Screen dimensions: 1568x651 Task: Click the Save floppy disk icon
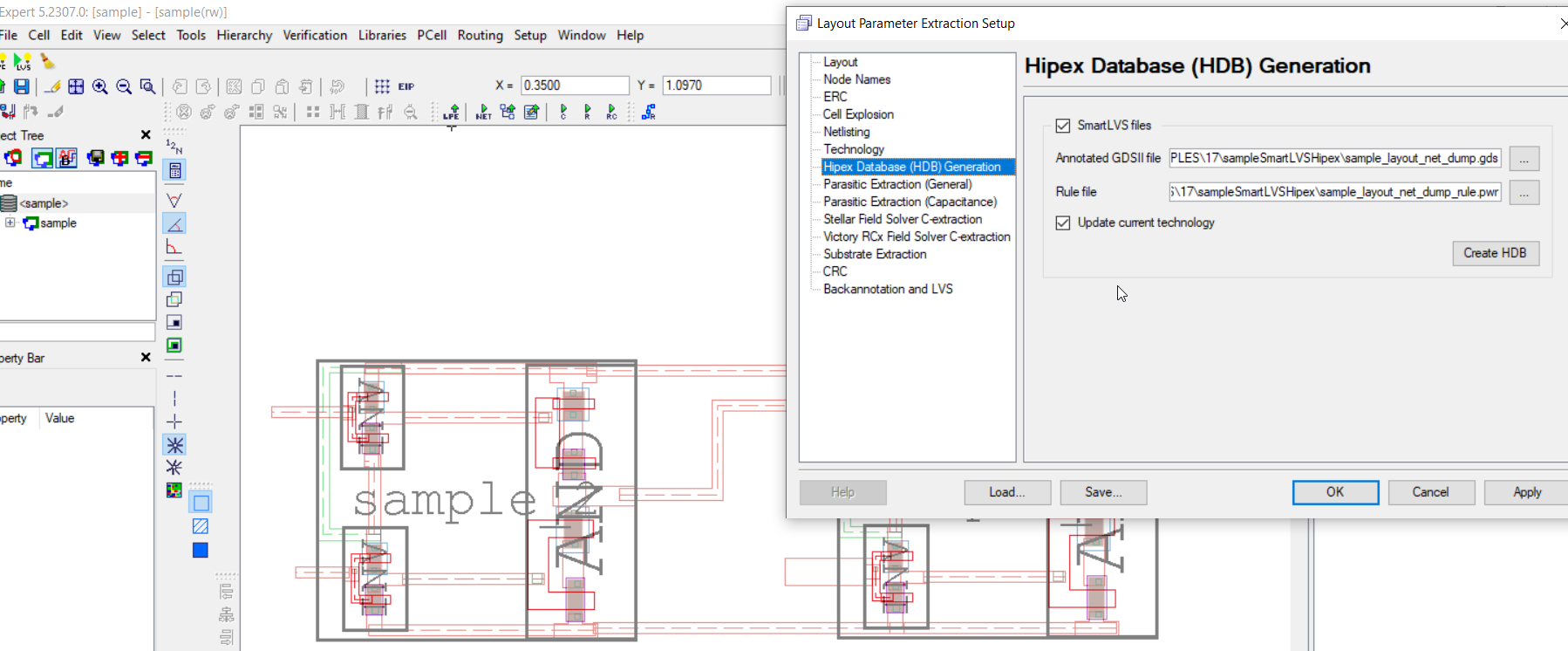tap(22, 86)
